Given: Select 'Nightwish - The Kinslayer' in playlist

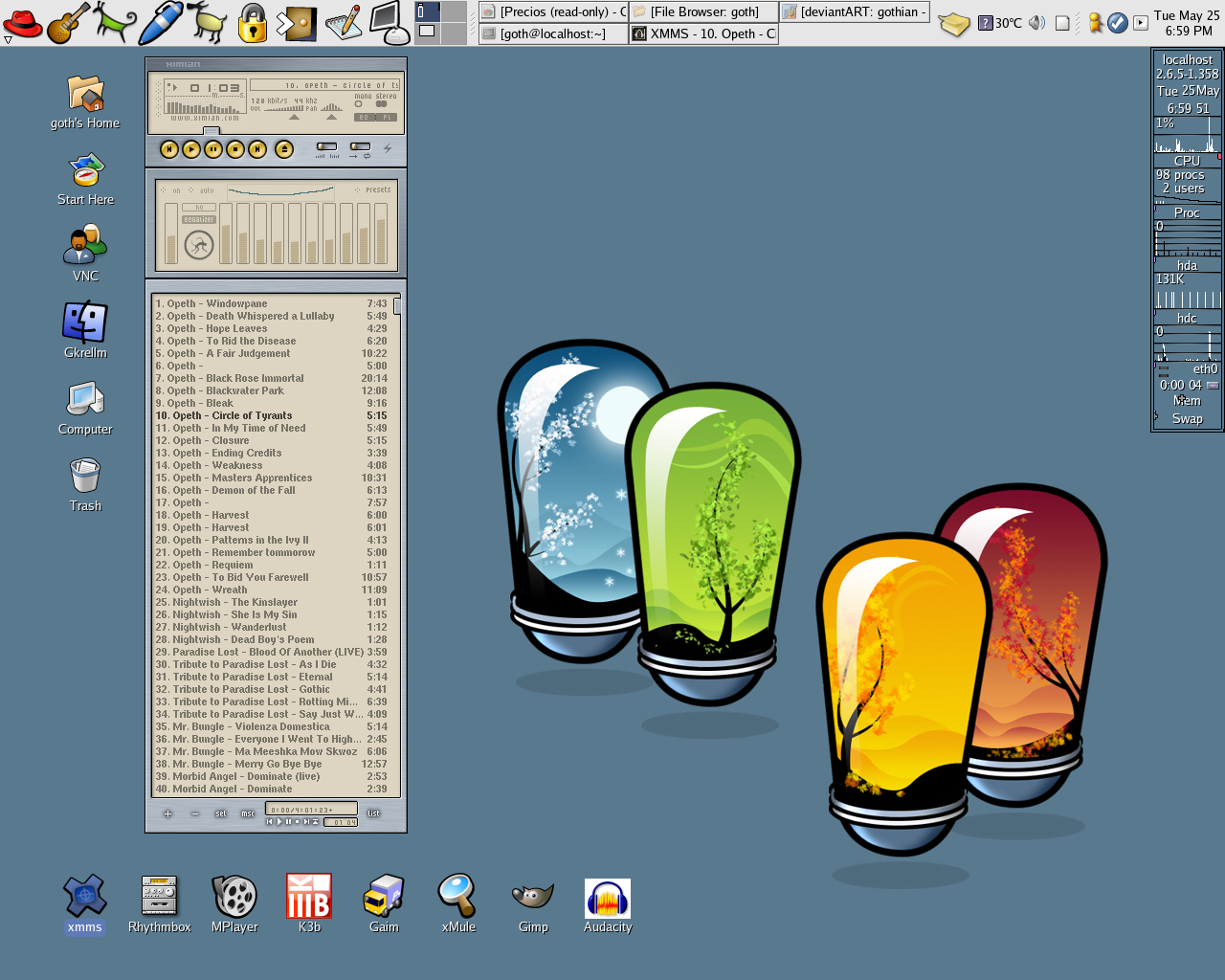Looking at the screenshot, I should tap(272, 602).
